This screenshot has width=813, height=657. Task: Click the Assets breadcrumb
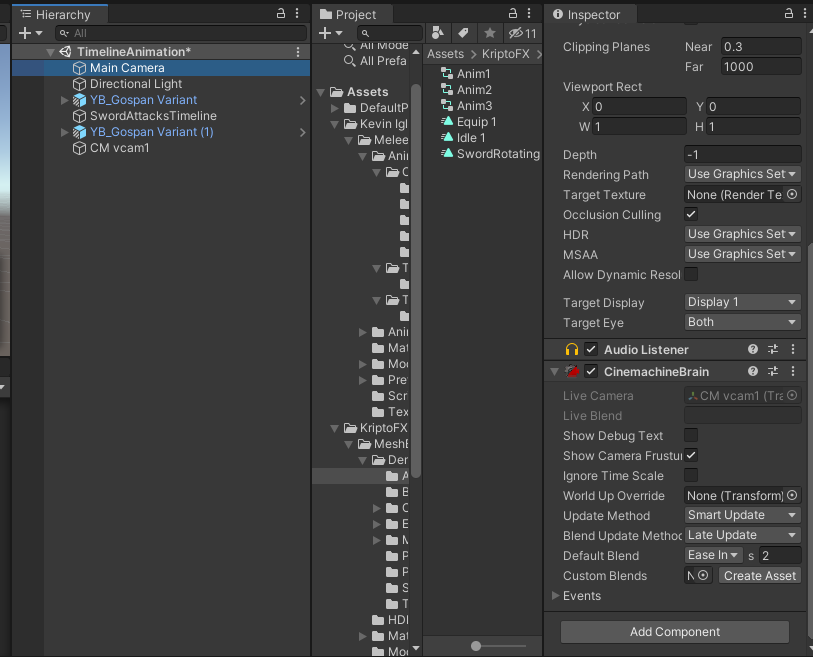pyautogui.click(x=445, y=54)
